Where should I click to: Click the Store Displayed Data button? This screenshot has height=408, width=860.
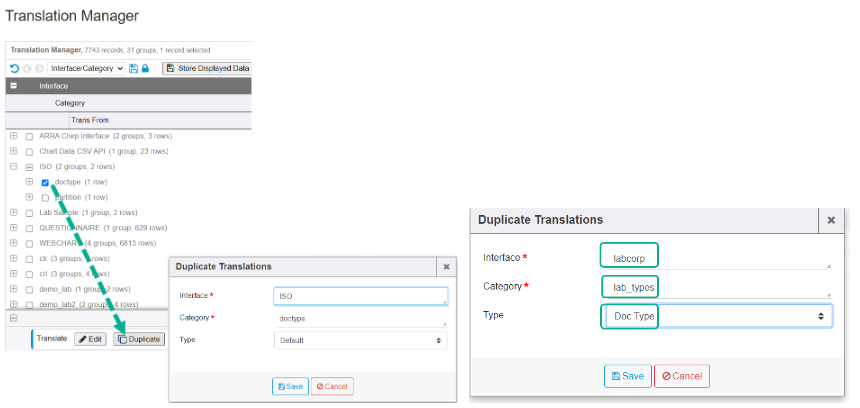[208, 68]
